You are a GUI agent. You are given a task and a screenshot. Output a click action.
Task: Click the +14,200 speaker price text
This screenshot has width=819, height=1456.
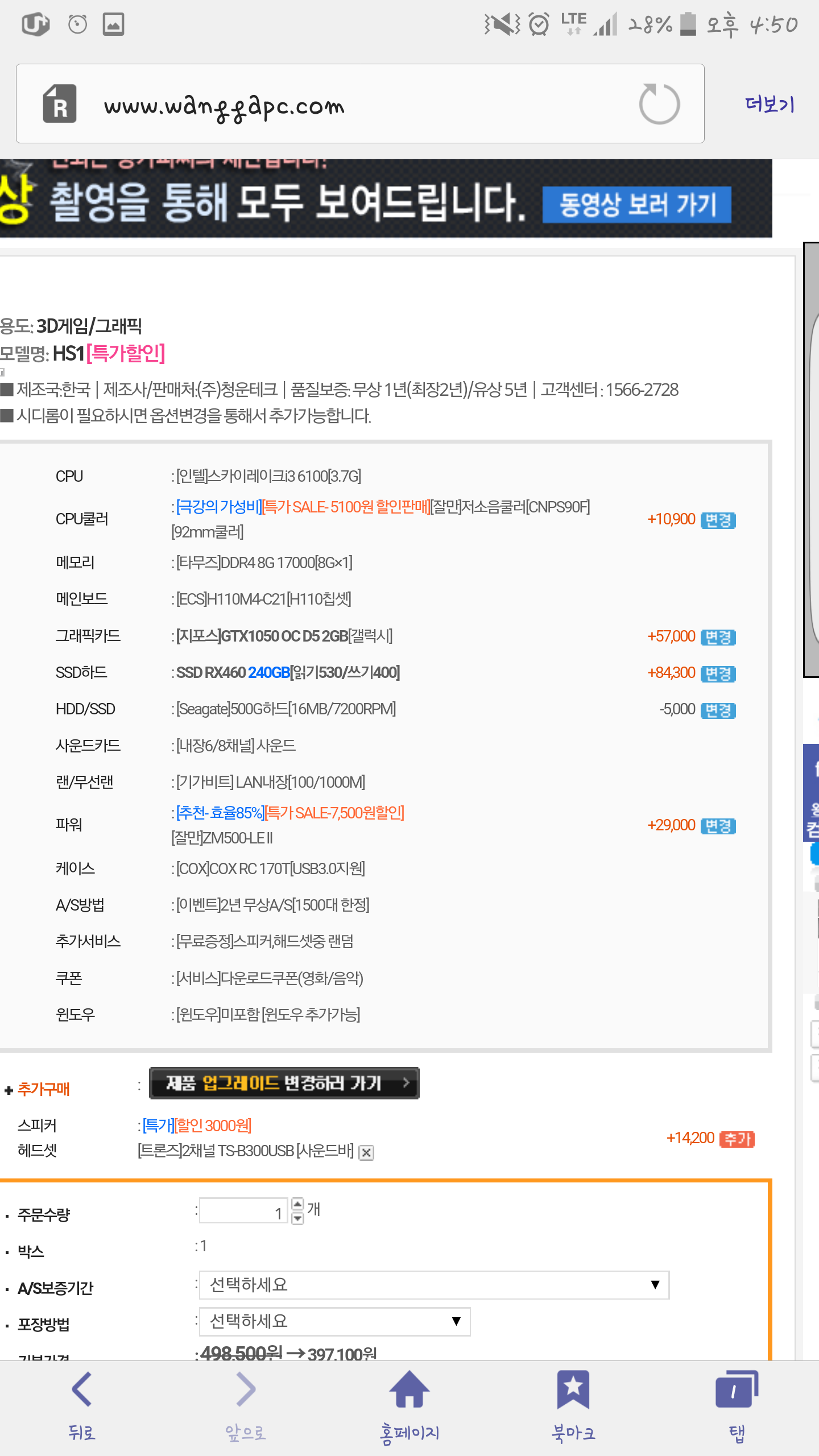(x=690, y=1138)
